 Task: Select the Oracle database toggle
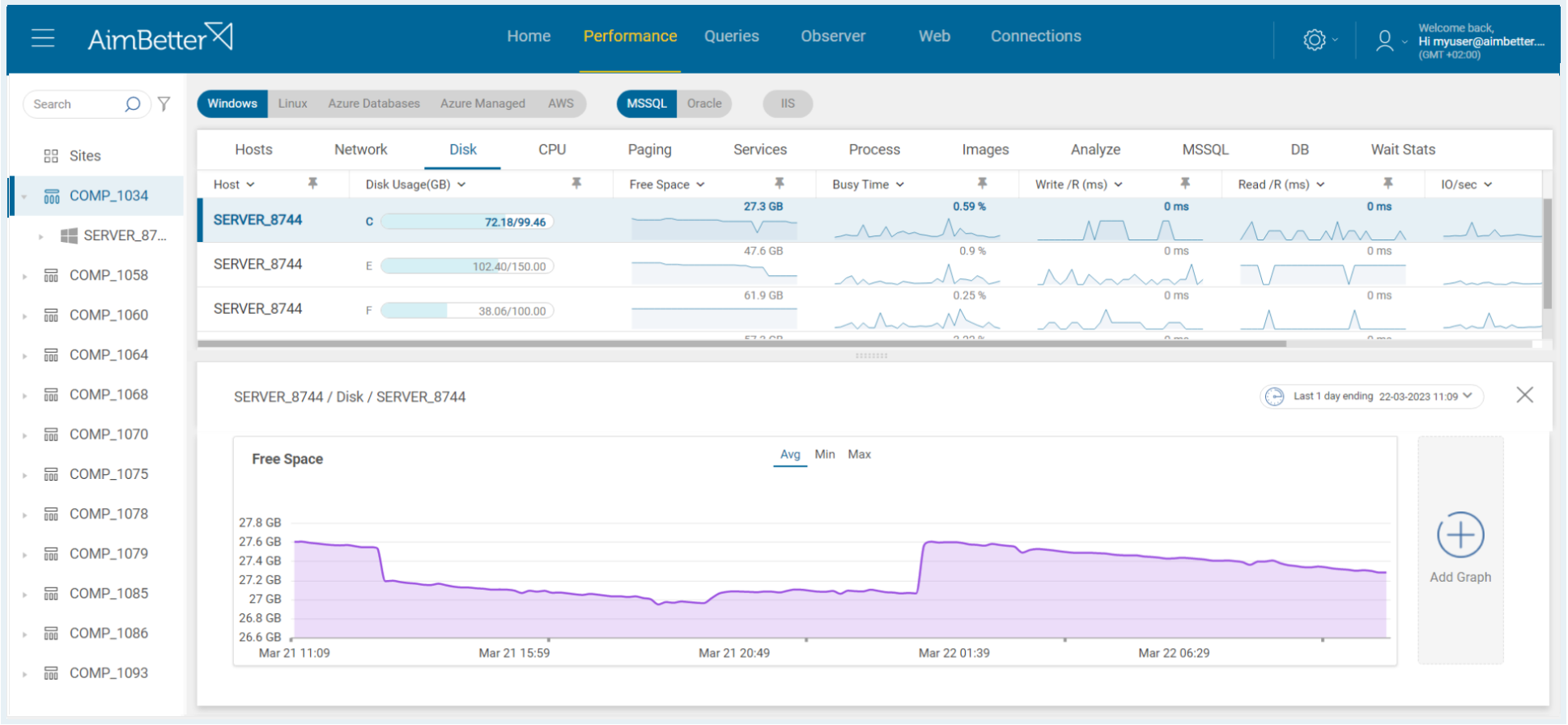(x=704, y=104)
